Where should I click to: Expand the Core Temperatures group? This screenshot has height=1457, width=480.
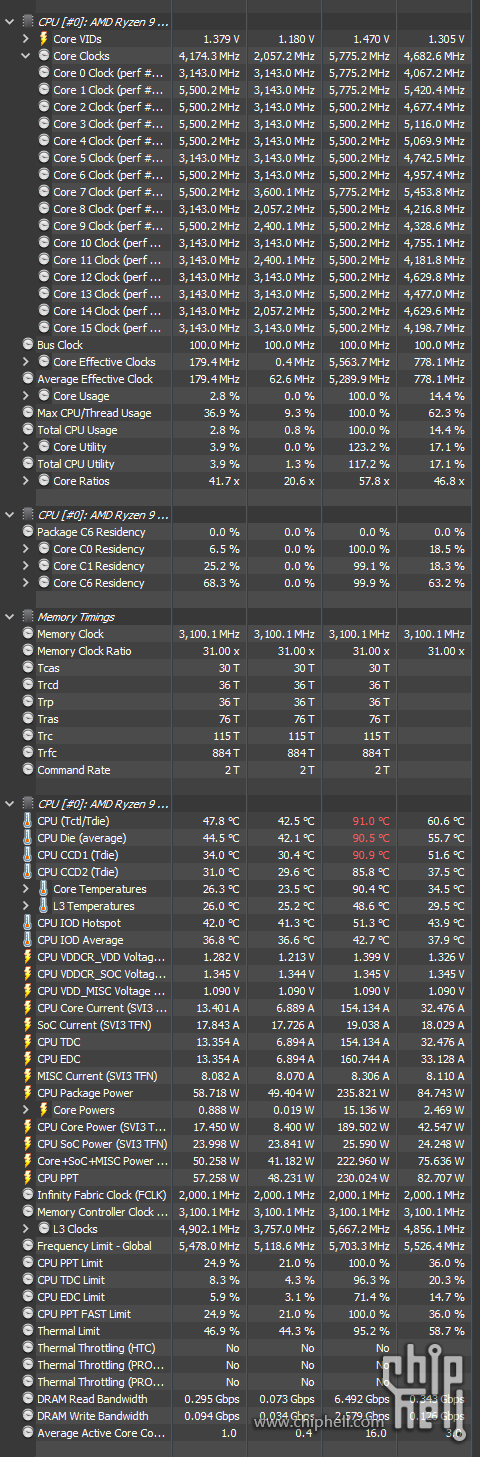26,889
